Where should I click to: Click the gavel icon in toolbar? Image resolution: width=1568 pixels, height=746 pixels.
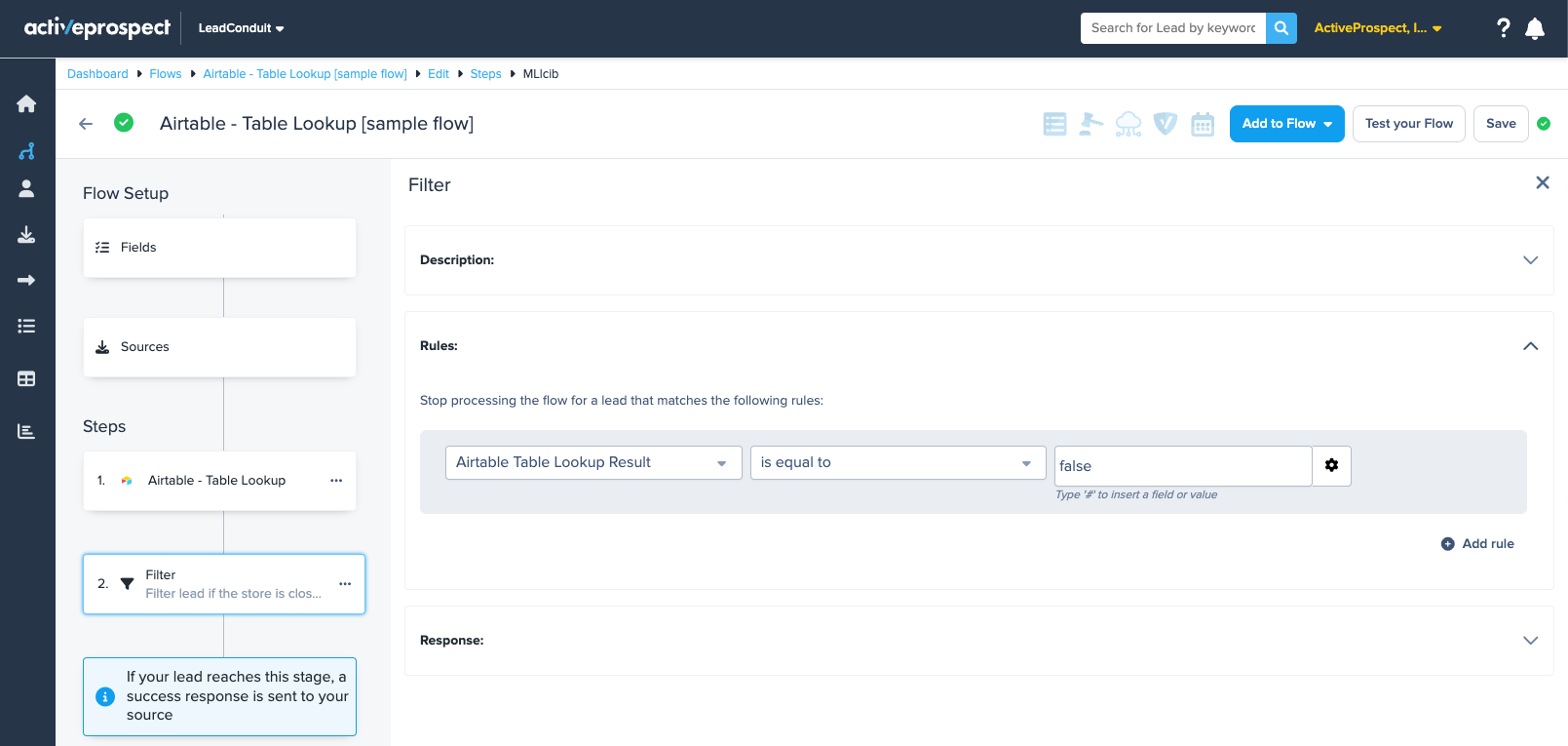(x=1091, y=124)
